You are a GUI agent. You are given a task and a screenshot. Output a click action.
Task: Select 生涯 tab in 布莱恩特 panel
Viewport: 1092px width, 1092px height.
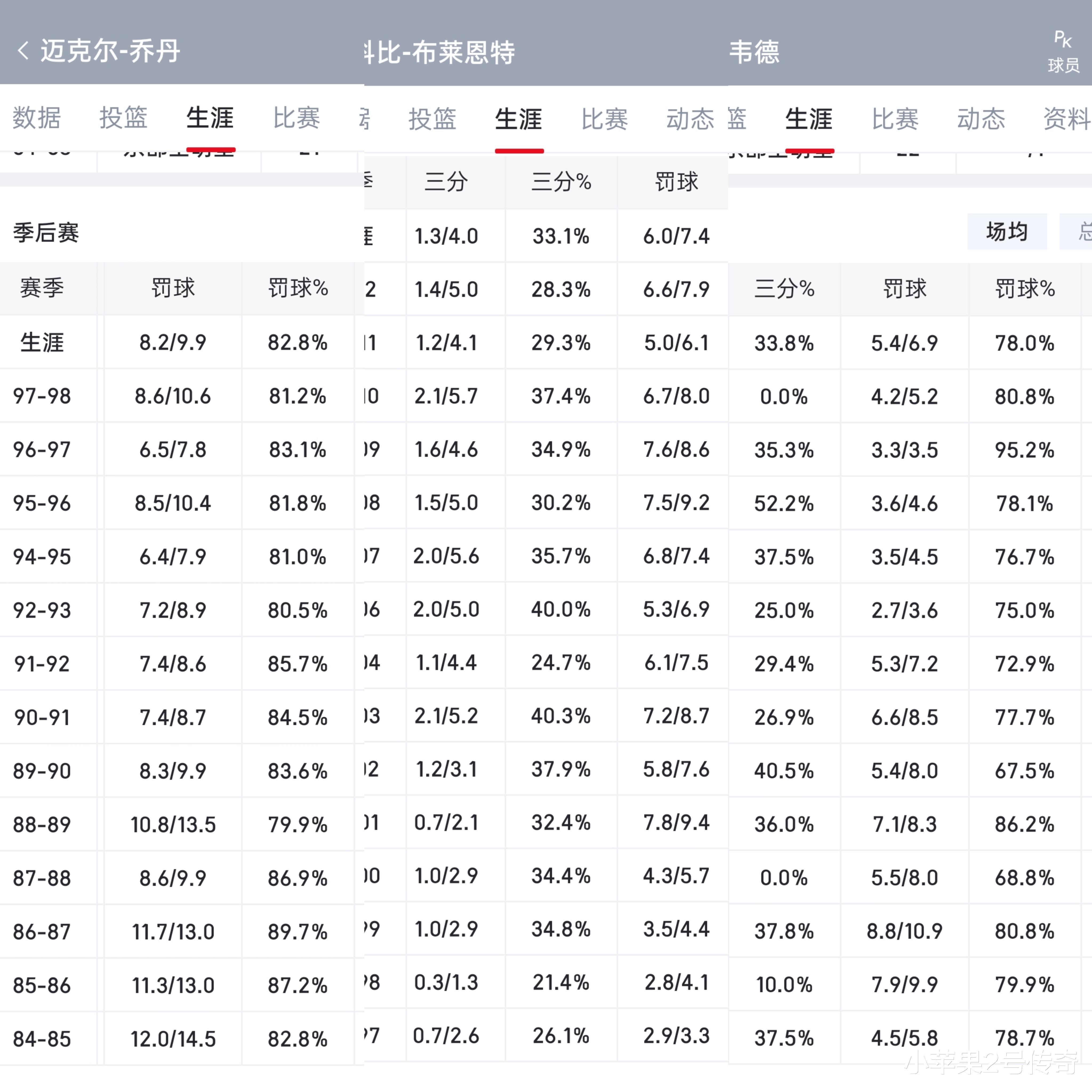(518, 119)
